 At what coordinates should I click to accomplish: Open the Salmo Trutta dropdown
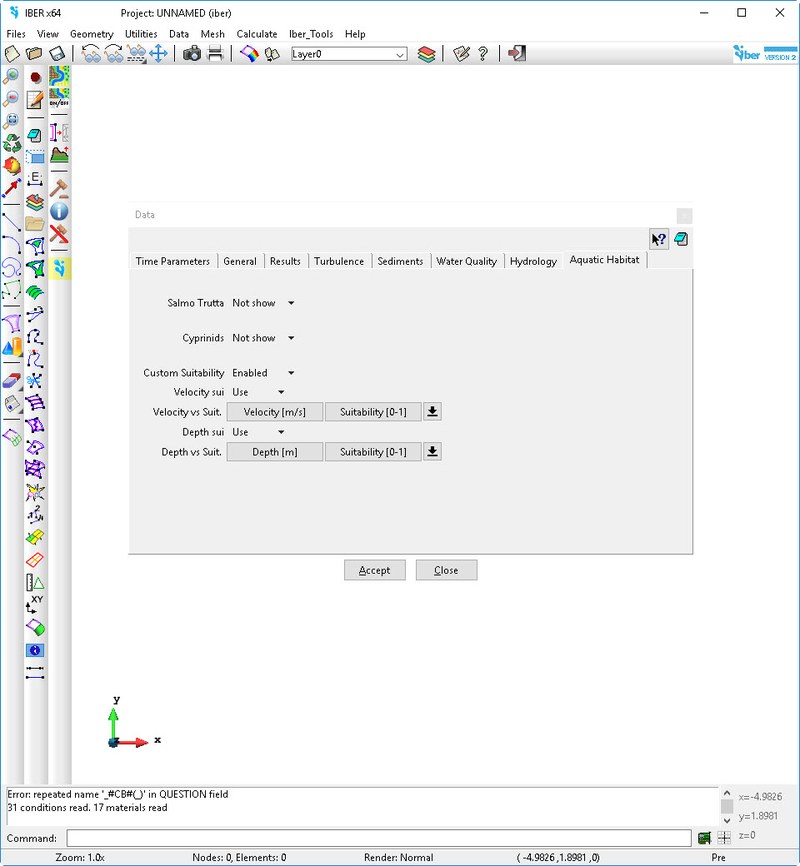(x=263, y=303)
